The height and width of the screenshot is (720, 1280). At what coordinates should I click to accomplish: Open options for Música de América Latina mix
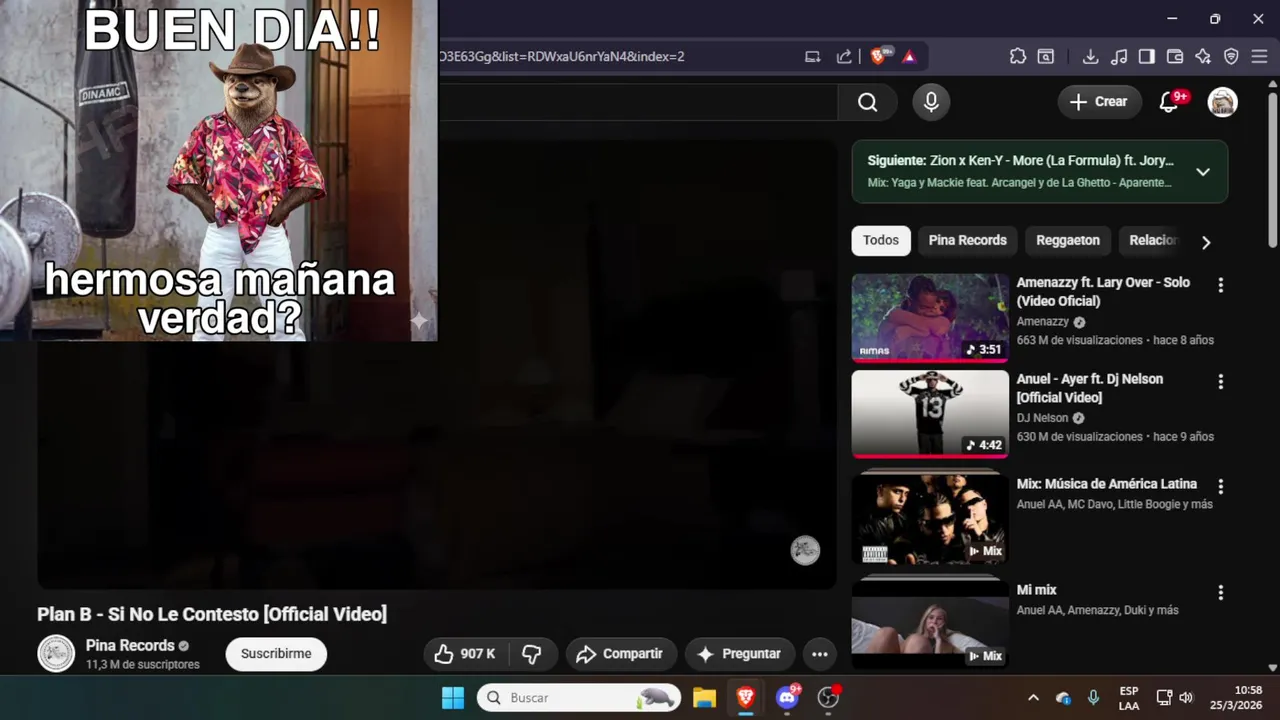(1220, 487)
